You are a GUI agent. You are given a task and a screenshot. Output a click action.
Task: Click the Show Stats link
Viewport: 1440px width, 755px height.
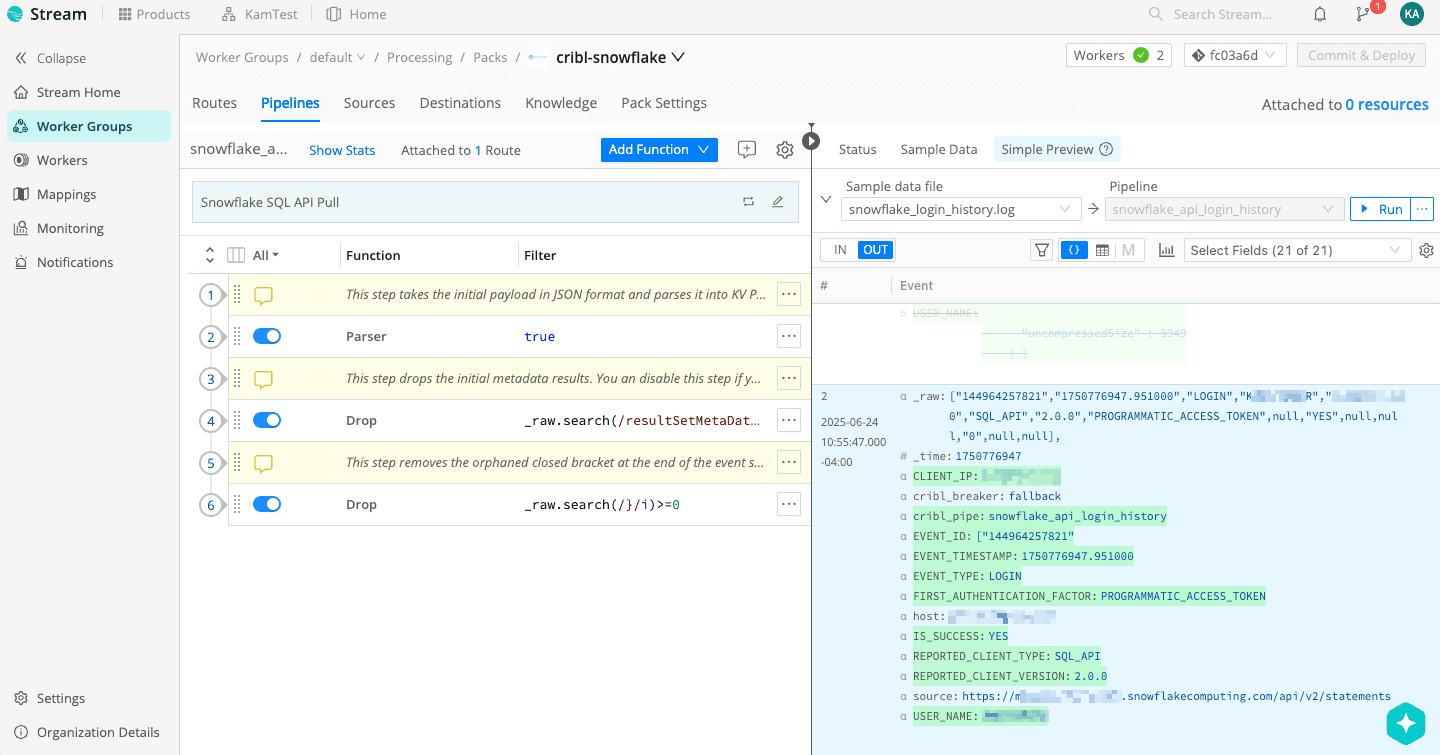(x=342, y=150)
